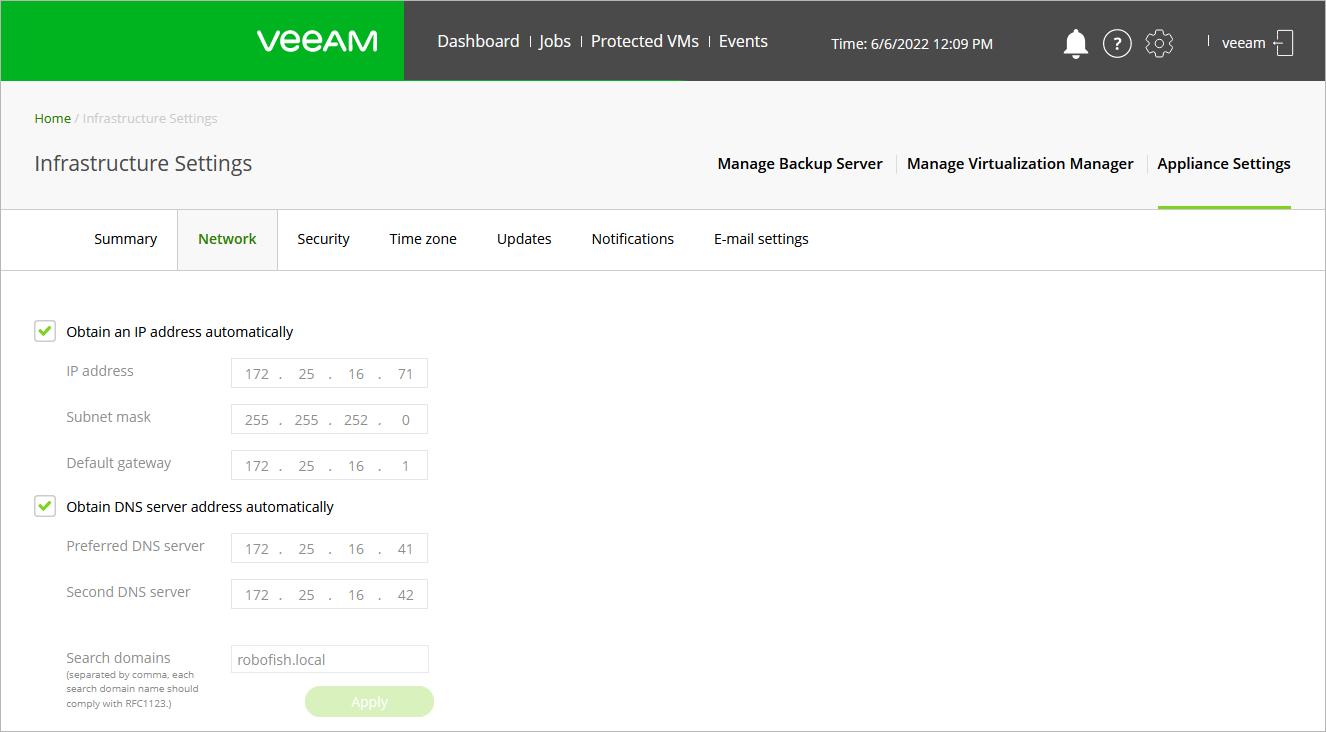Go to the Jobs page
Viewport: 1326px width, 732px height.
[x=555, y=41]
